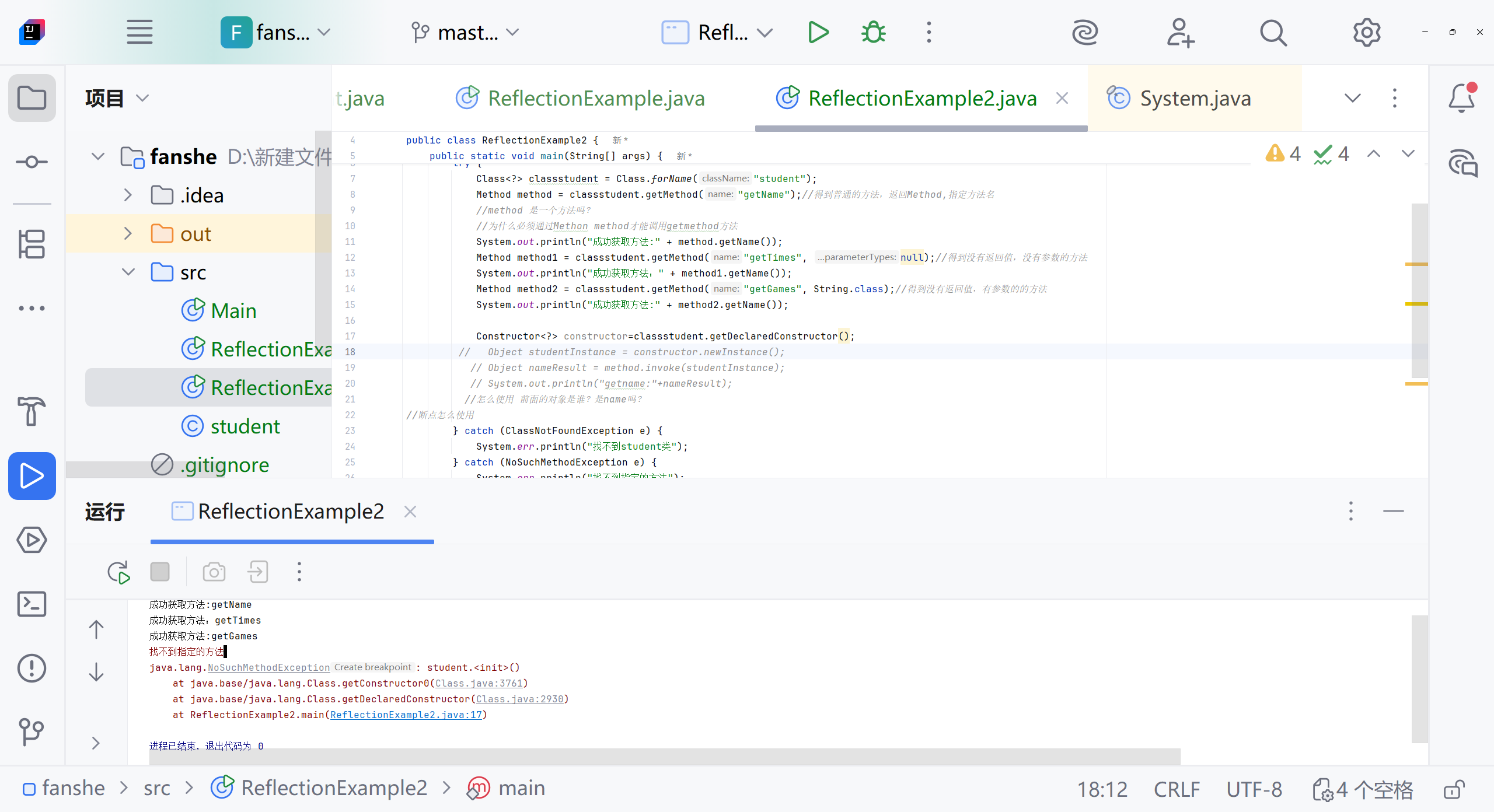Viewport: 1494px width, 812px height.
Task: Toggle the Run tool window button
Action: pyautogui.click(x=32, y=475)
